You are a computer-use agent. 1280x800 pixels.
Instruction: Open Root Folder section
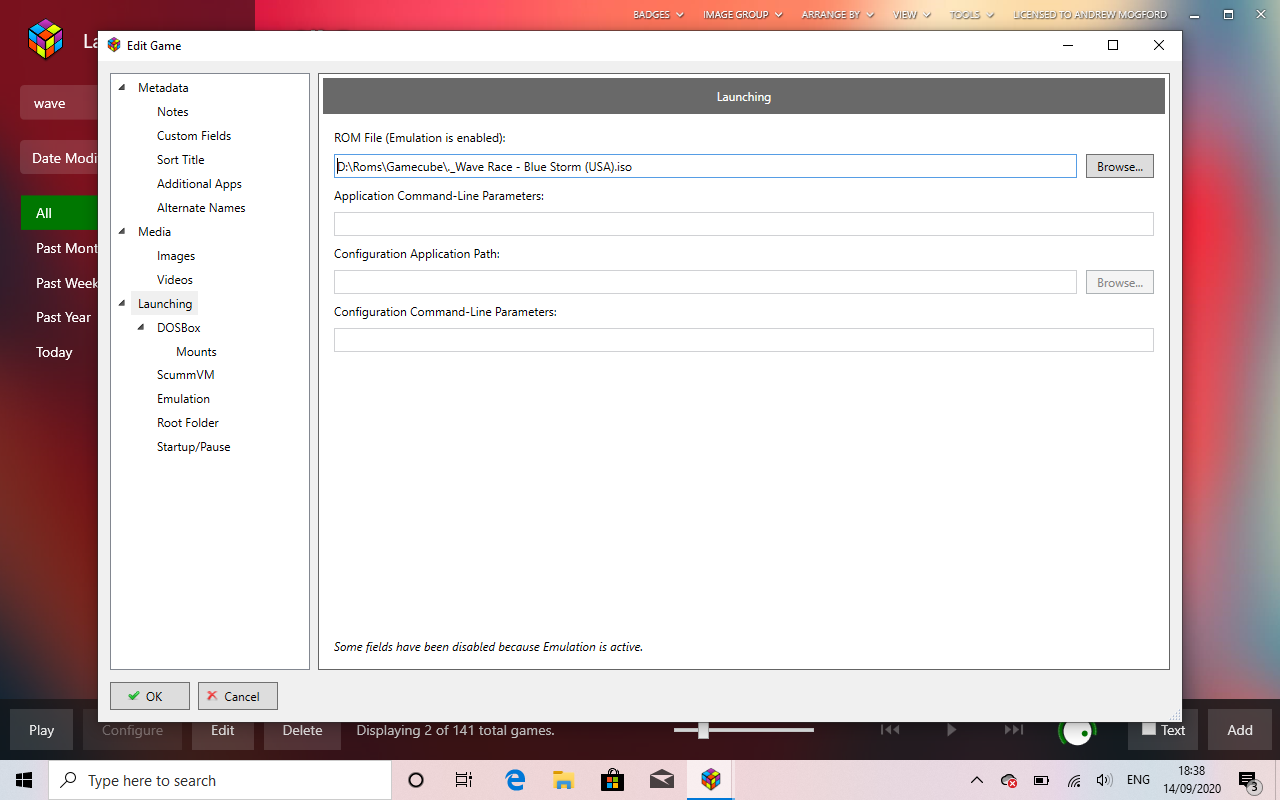click(188, 423)
